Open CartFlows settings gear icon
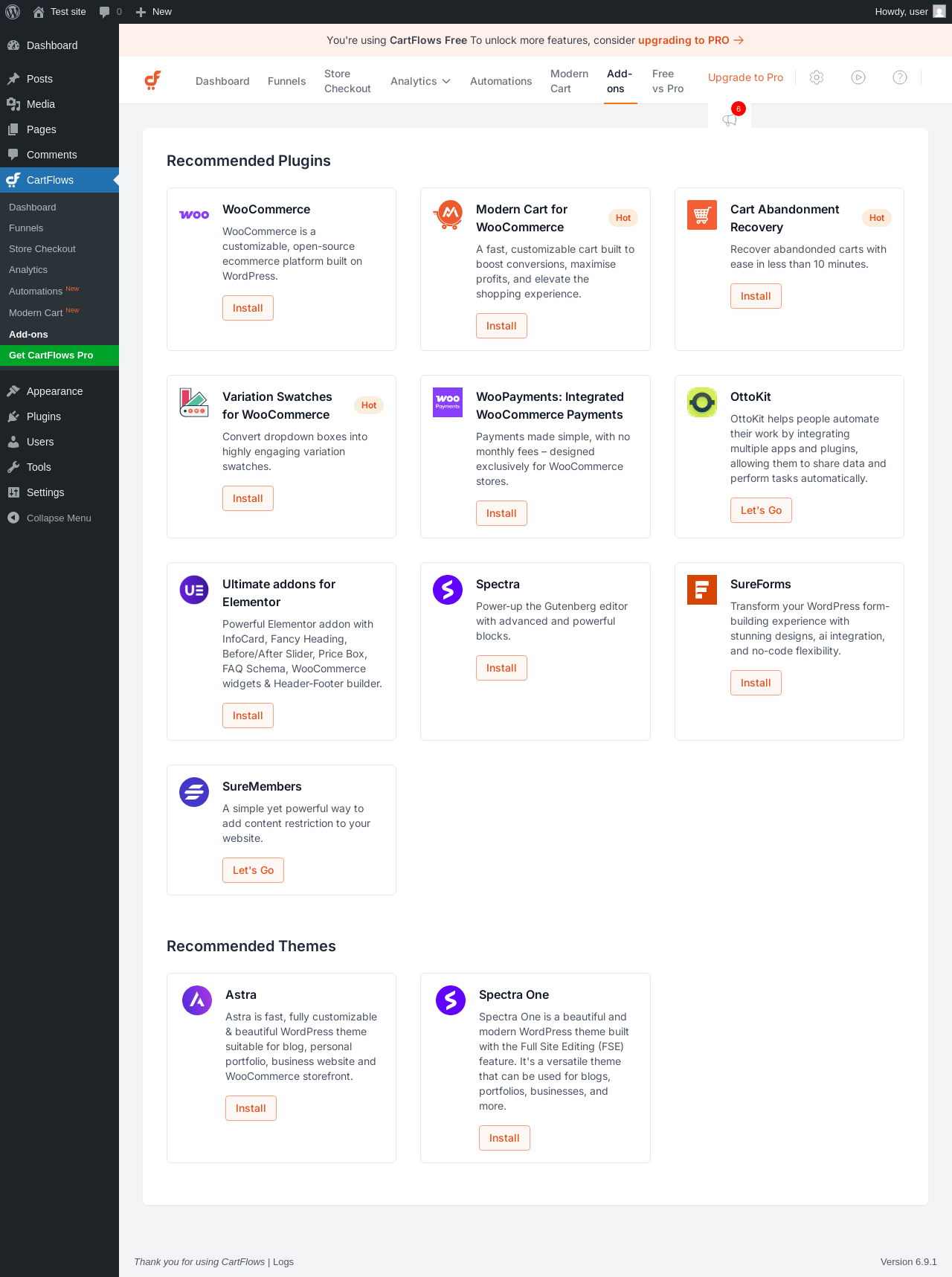Screen dimensions: 952x1277 (x=817, y=77)
